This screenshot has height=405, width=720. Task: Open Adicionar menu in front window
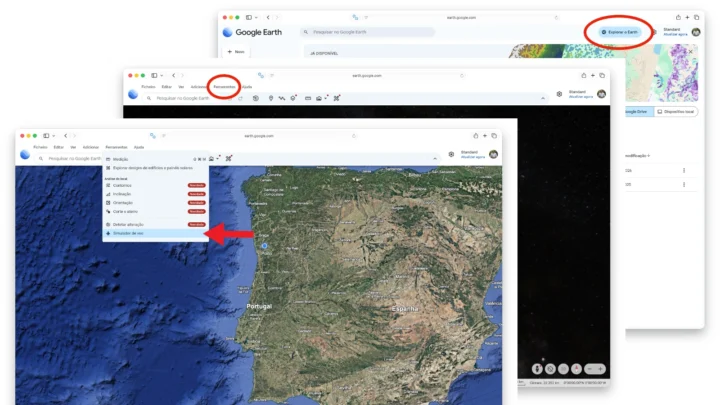coord(90,147)
